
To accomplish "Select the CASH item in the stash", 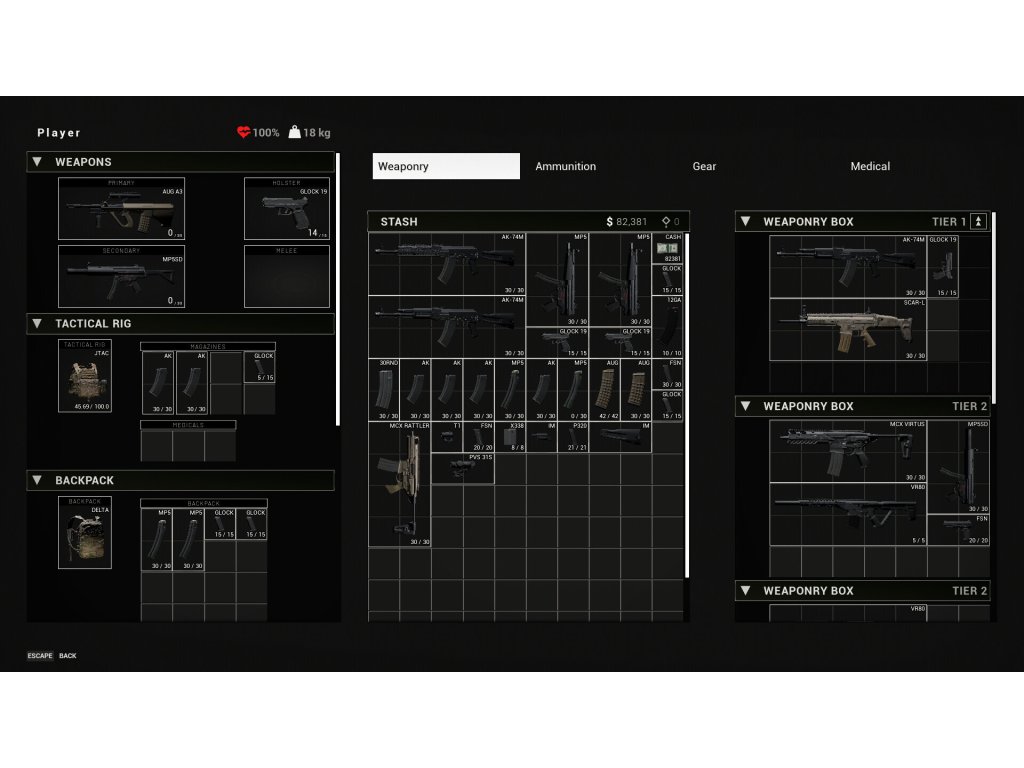I will 667,248.
